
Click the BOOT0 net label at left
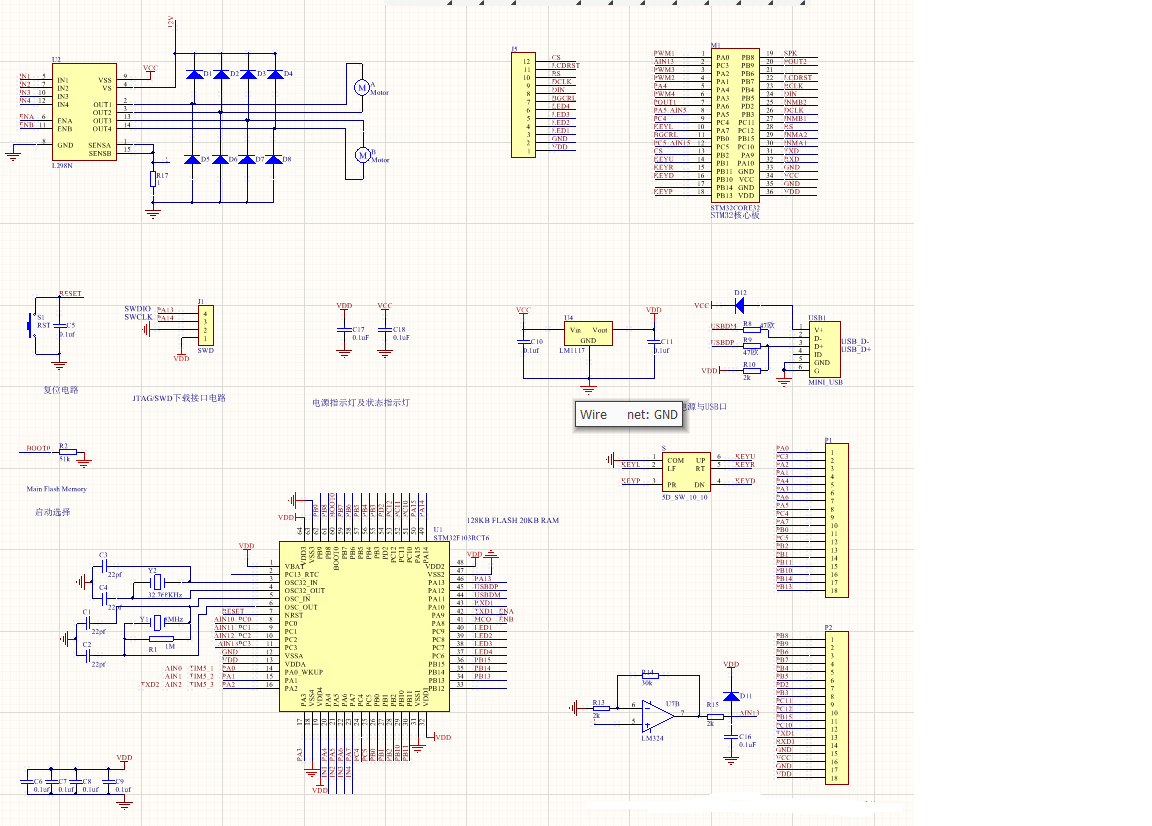click(x=38, y=448)
